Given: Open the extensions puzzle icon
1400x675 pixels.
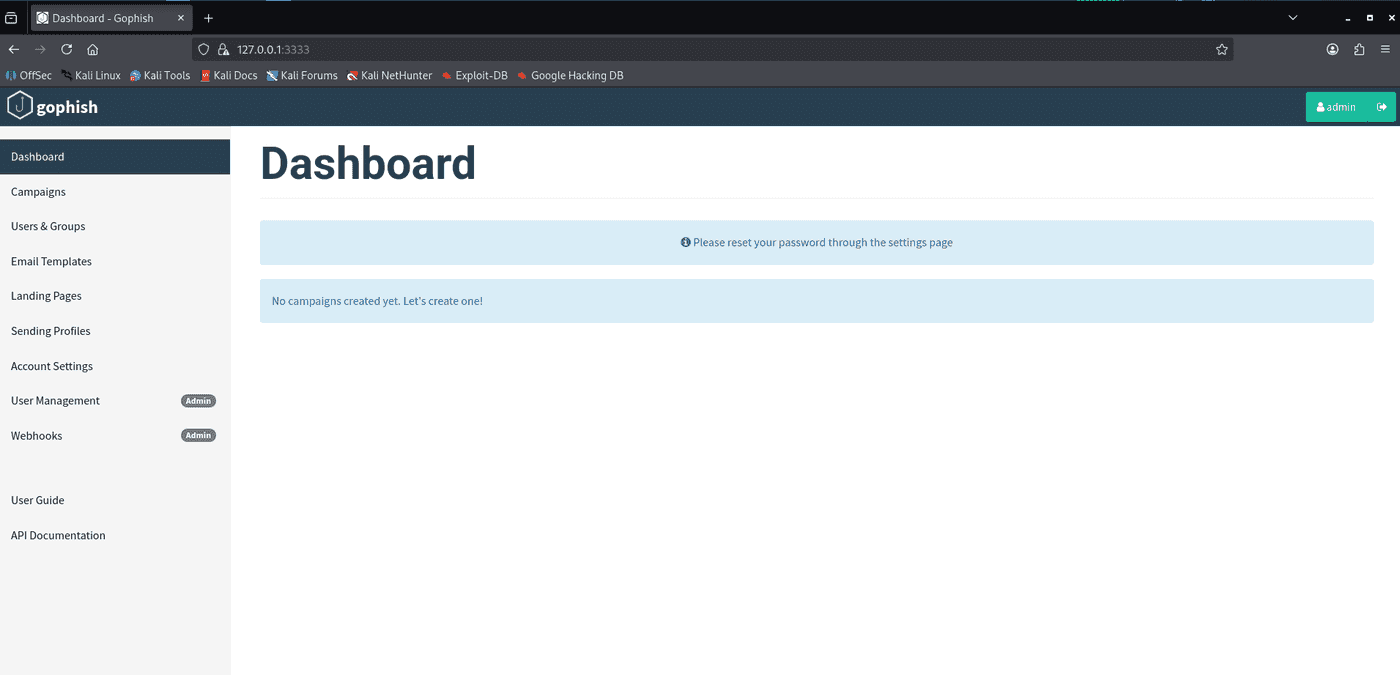Looking at the screenshot, I should click(1359, 49).
